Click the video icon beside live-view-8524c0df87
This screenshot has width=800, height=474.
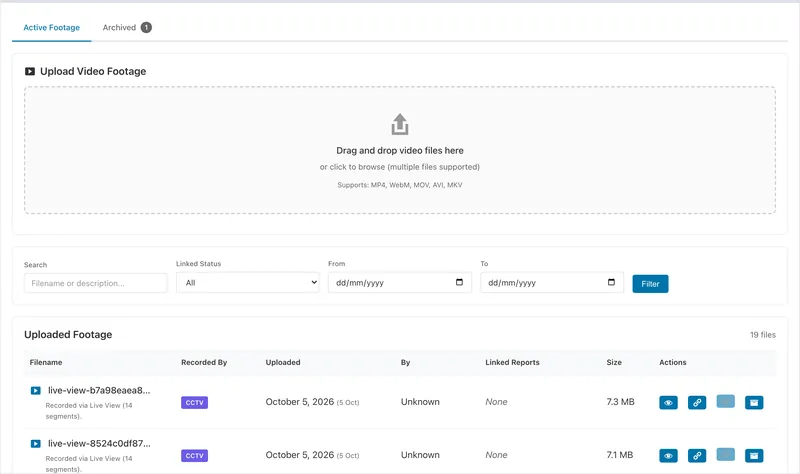pyautogui.click(x=35, y=444)
